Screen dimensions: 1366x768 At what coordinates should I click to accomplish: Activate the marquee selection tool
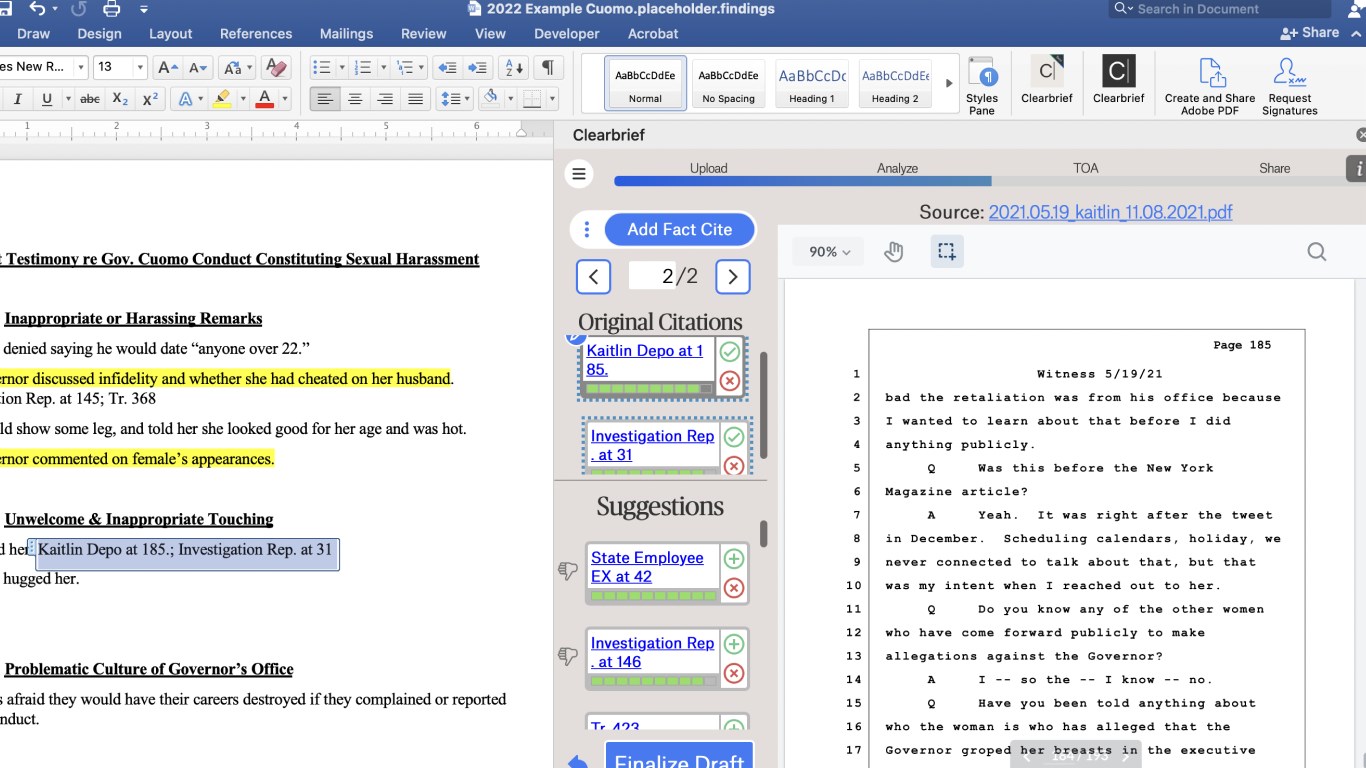pos(946,252)
